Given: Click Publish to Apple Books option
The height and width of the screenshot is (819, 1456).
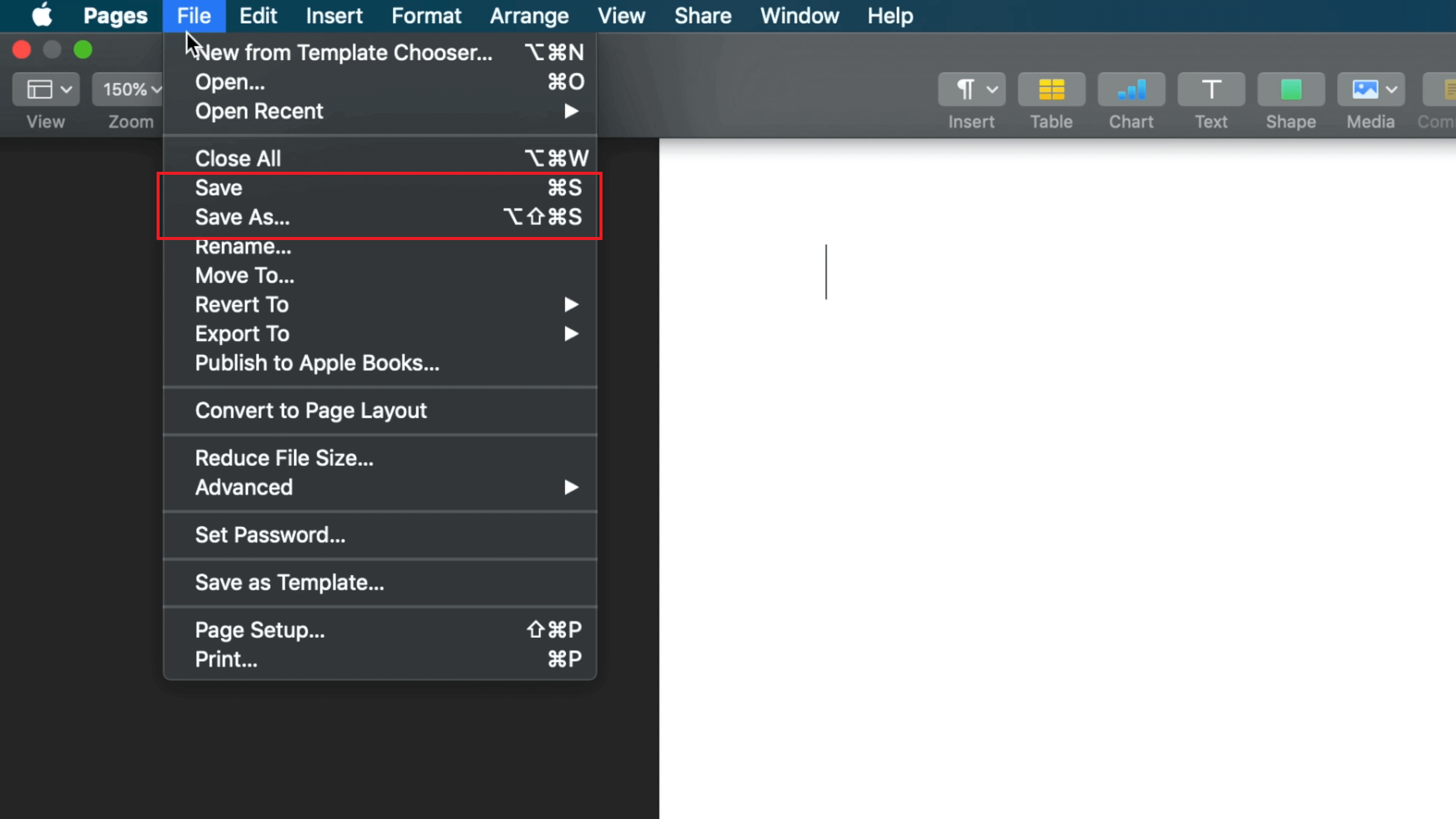Looking at the screenshot, I should pyautogui.click(x=317, y=362).
